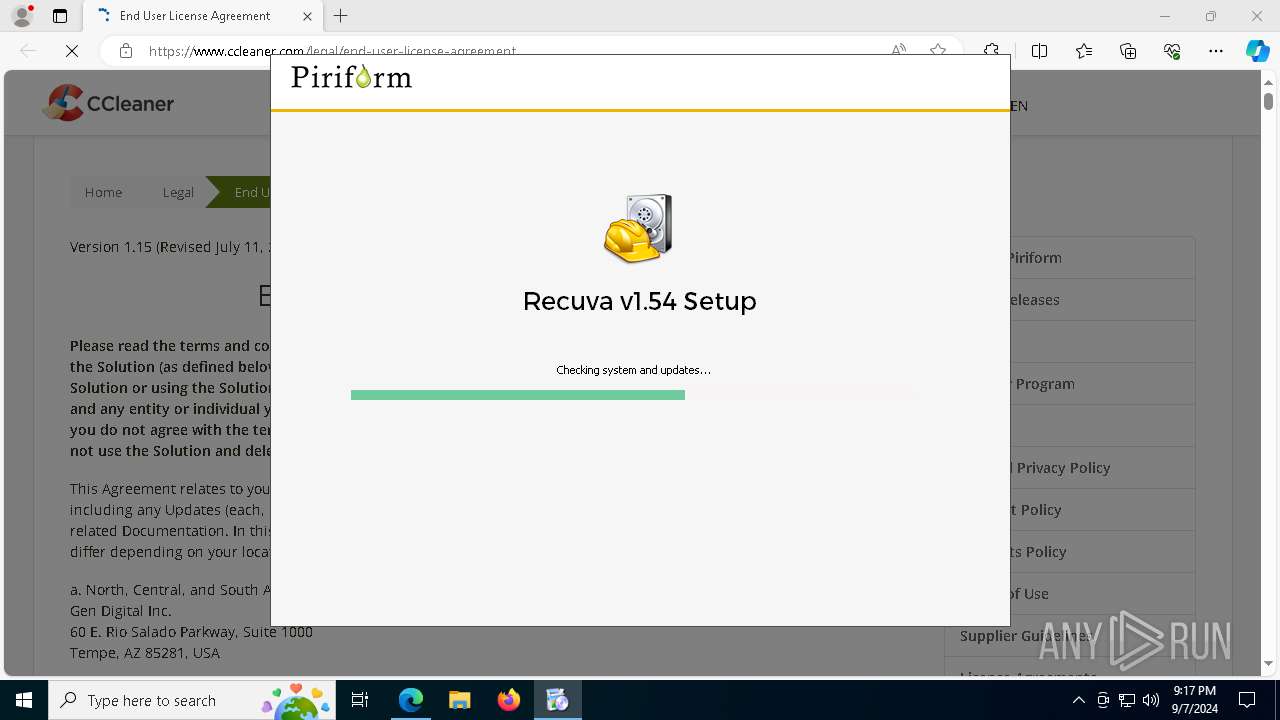Open the volume tray icon
This screenshot has width=1280, height=720.
pyautogui.click(x=1151, y=700)
